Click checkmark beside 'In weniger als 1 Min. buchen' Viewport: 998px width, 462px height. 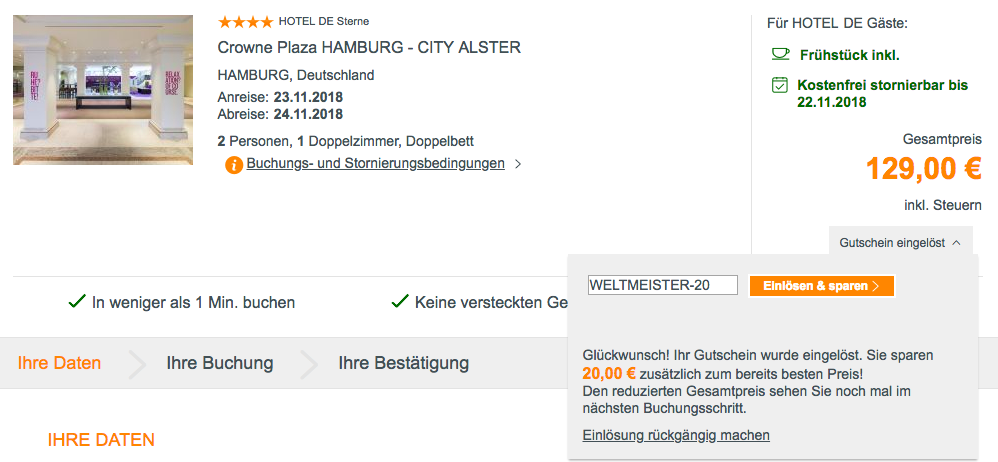(x=75, y=301)
